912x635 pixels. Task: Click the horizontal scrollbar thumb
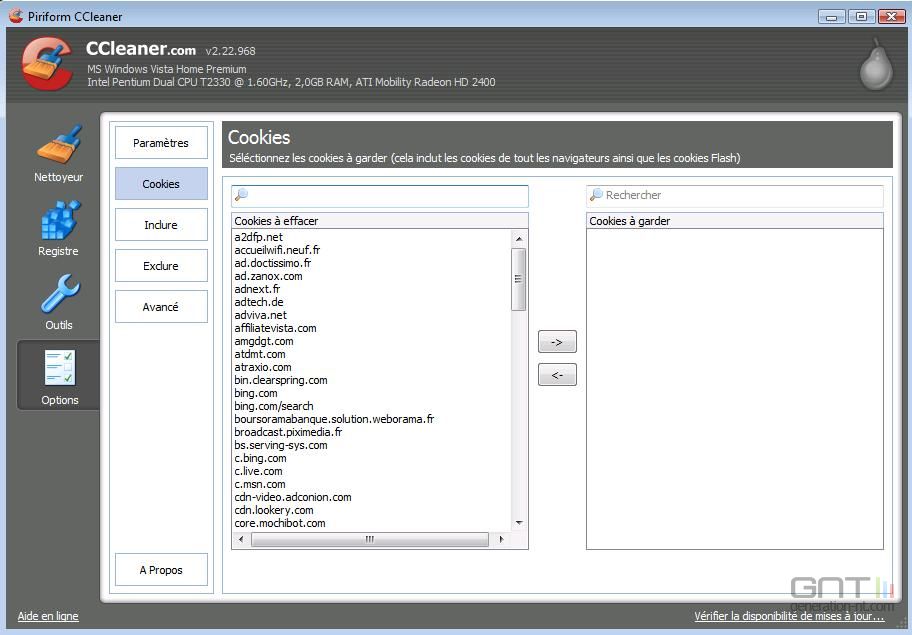click(x=370, y=540)
